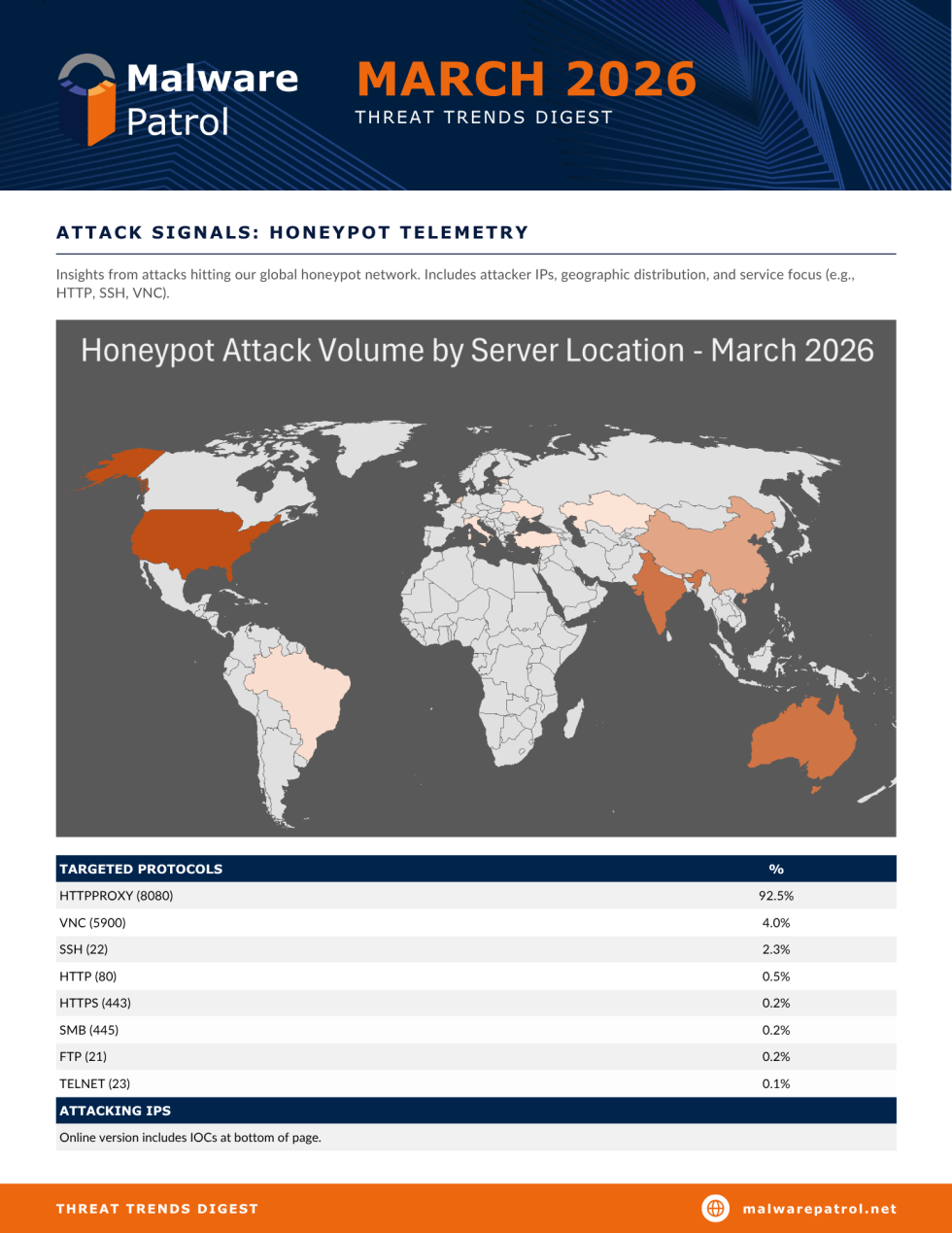Click the '2.3%' value

[776, 949]
